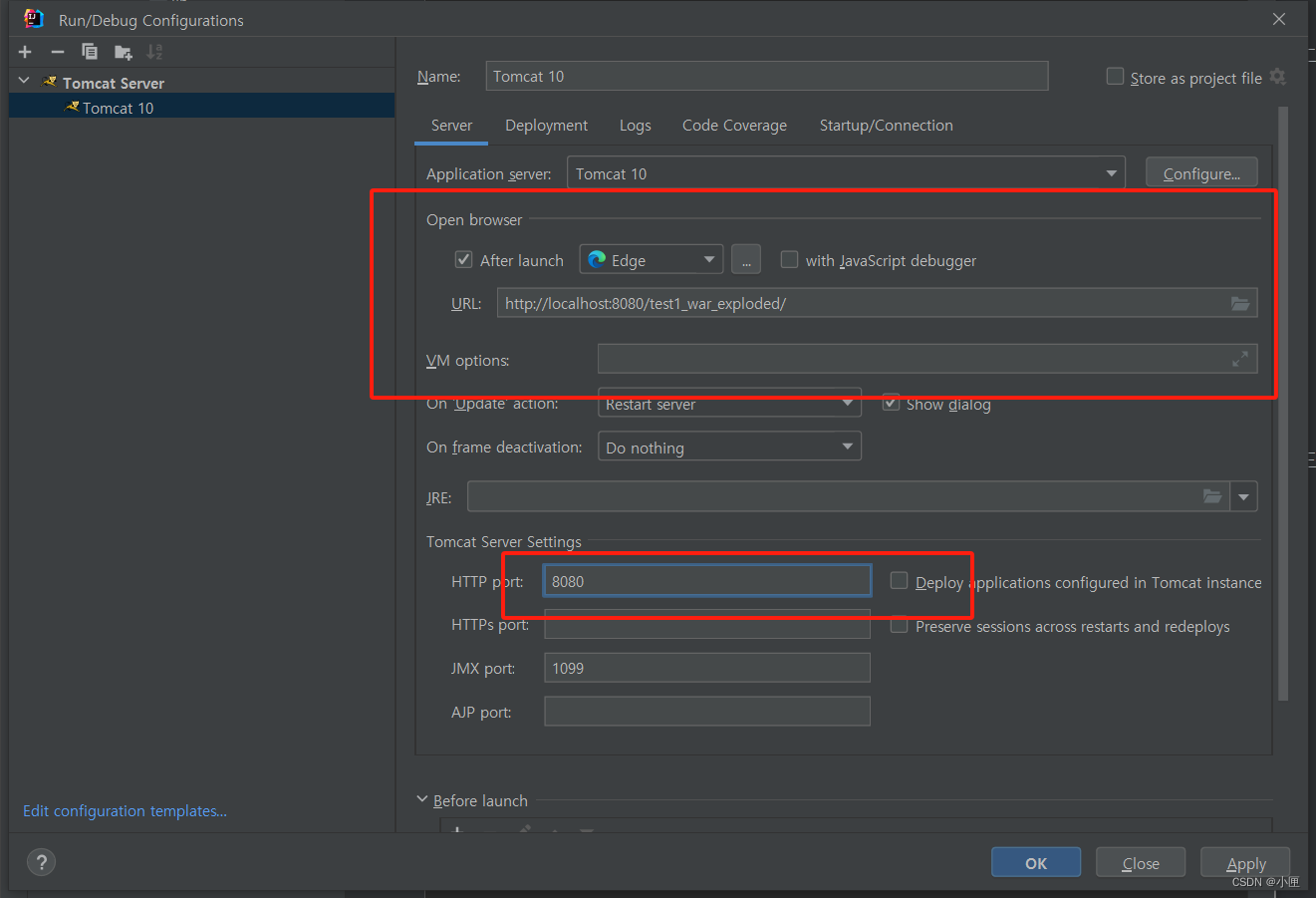Browse for JRE with folder icon

(x=1212, y=496)
